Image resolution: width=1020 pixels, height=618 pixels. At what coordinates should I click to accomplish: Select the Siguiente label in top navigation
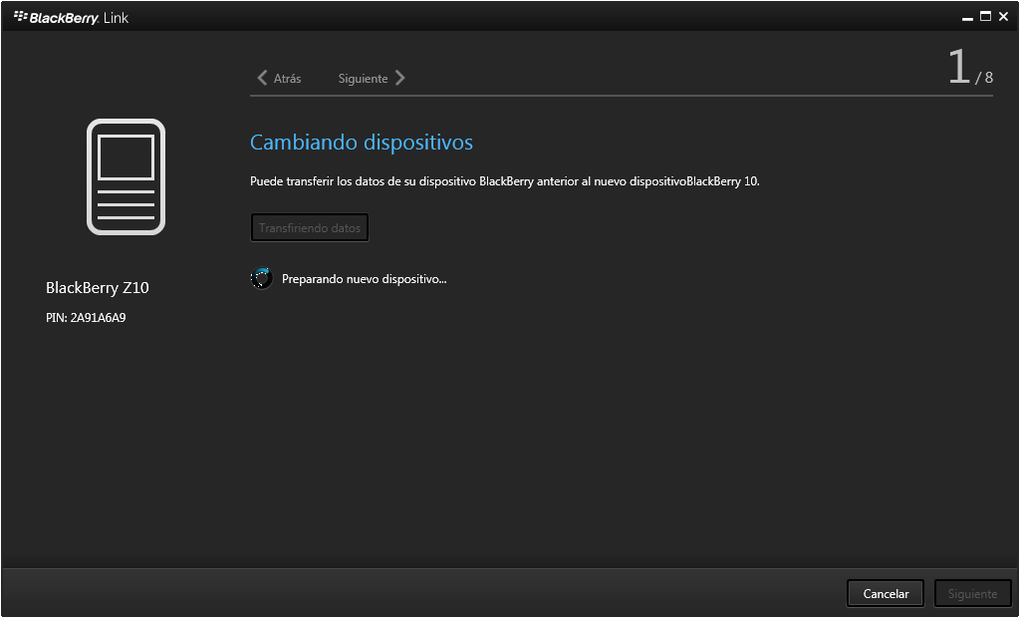tap(363, 78)
